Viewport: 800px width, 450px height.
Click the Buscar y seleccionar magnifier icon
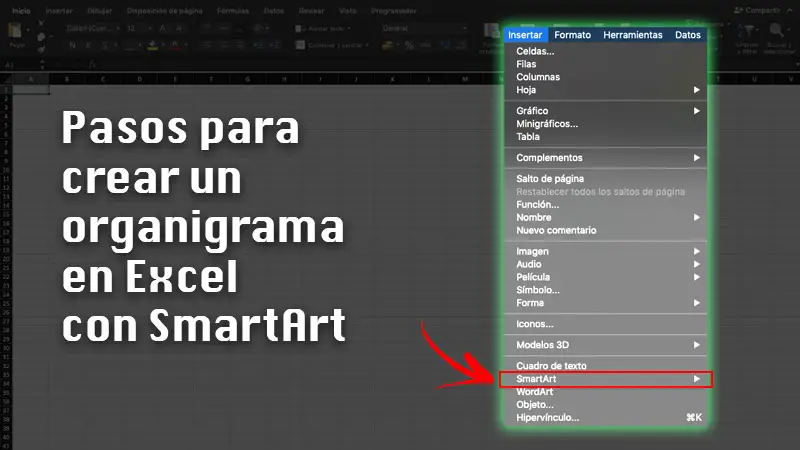776,31
